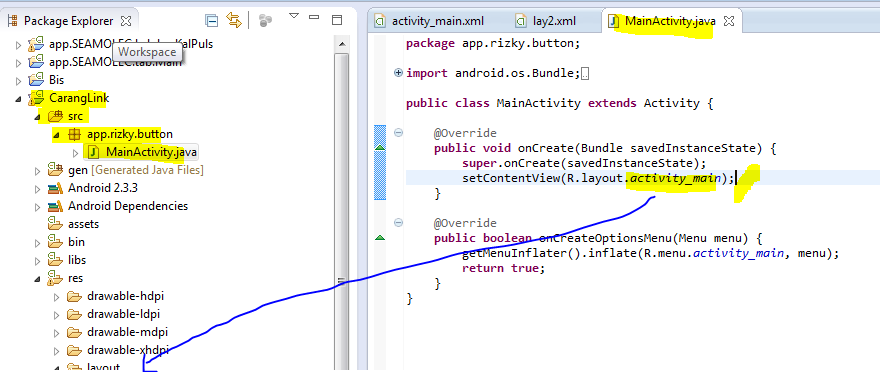Select the CarangLink project icon
Screen dimensions: 880x372
(x=36, y=98)
